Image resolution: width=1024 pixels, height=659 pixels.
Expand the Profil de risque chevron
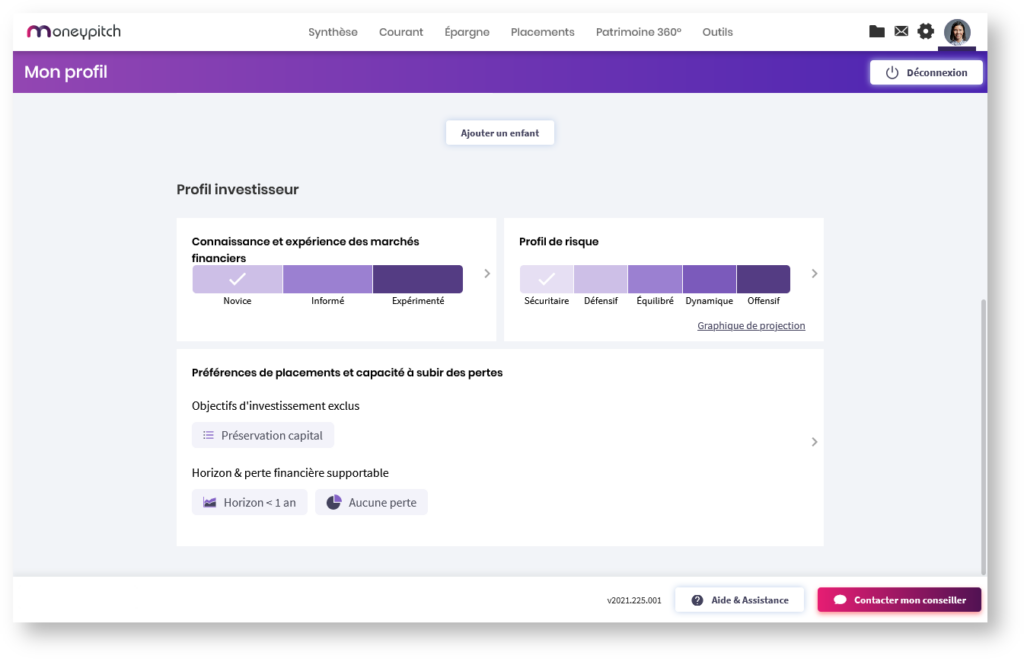click(814, 273)
